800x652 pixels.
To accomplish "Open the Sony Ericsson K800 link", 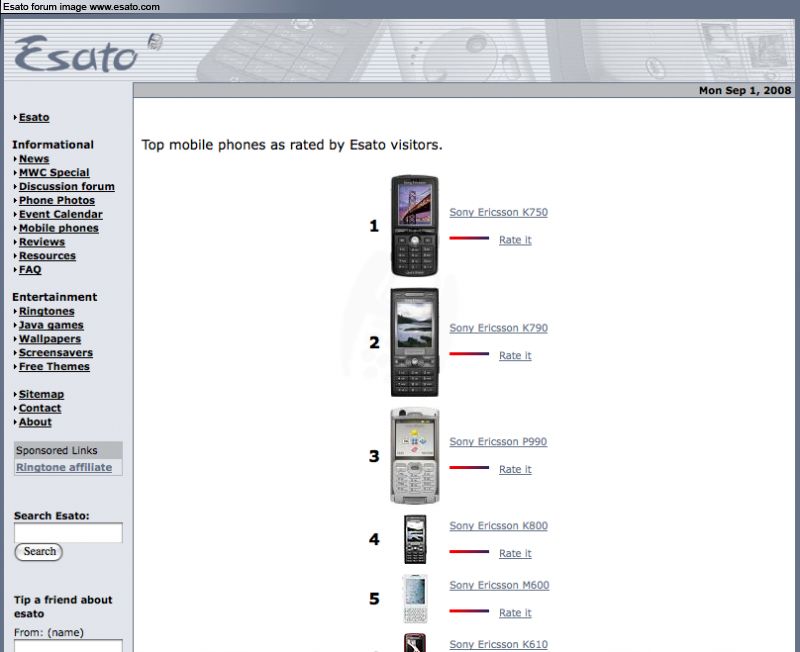I will tap(498, 526).
